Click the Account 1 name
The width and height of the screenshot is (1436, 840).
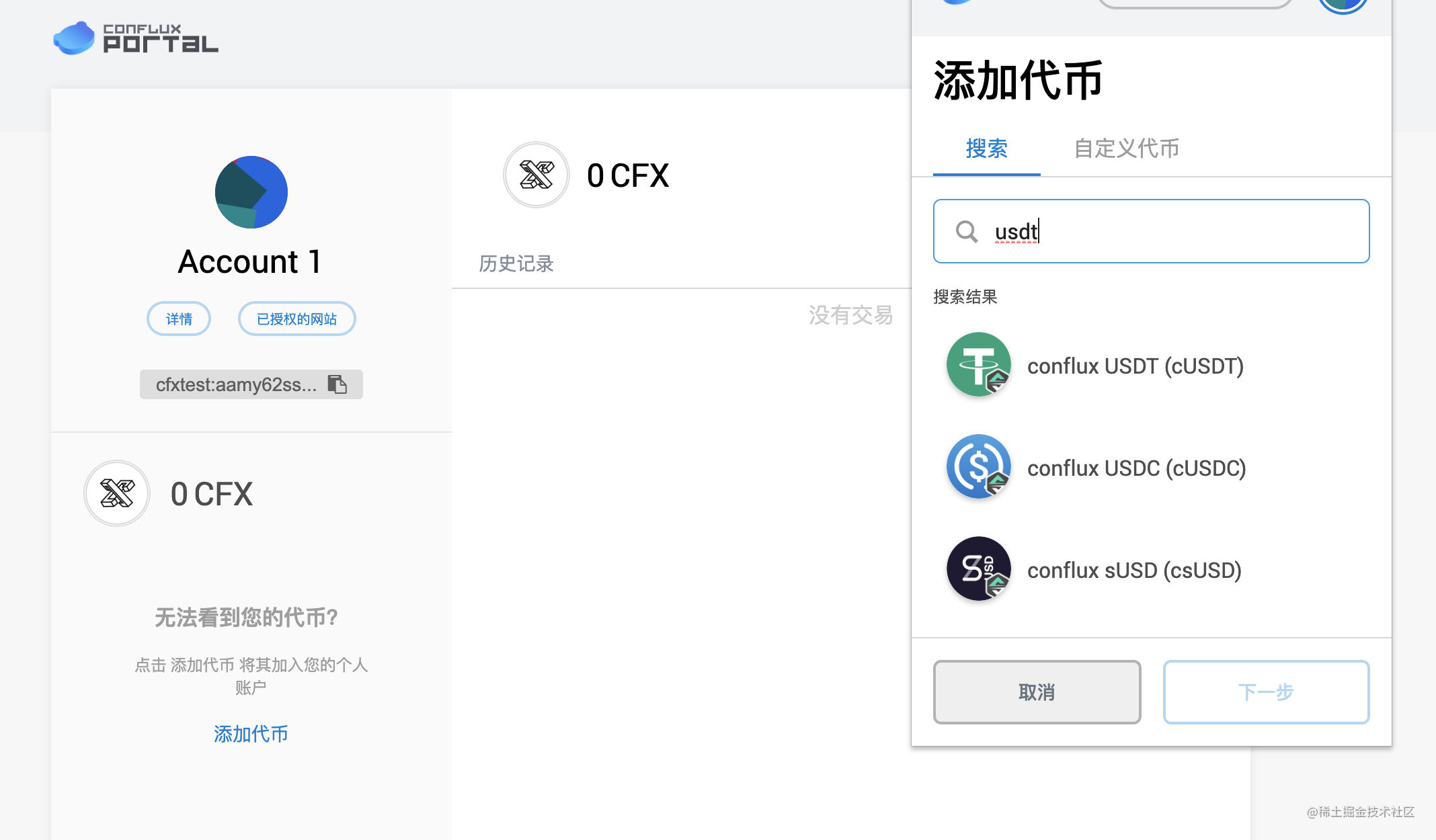point(250,262)
